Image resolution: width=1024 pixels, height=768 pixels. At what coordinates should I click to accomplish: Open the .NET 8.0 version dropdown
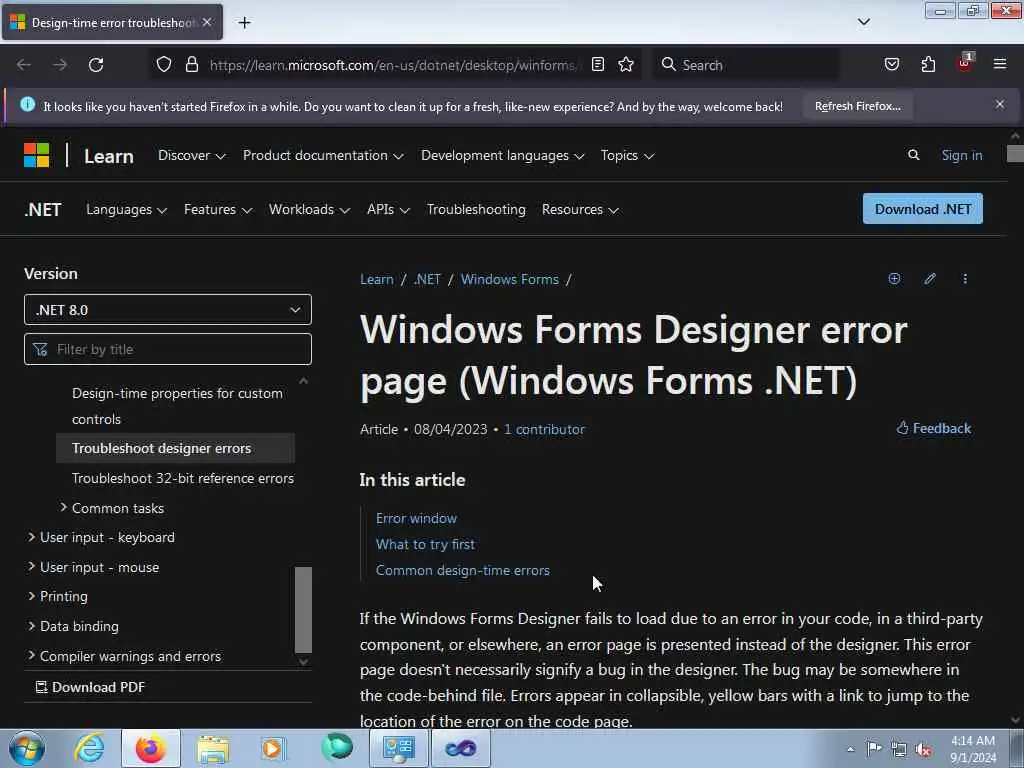[x=168, y=310]
